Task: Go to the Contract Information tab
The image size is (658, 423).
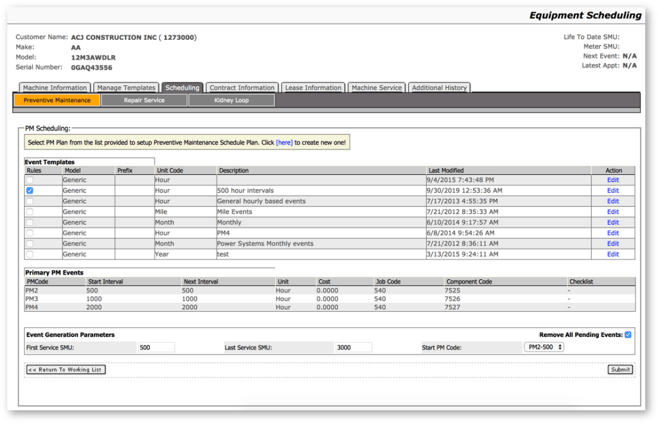Action: (x=242, y=88)
